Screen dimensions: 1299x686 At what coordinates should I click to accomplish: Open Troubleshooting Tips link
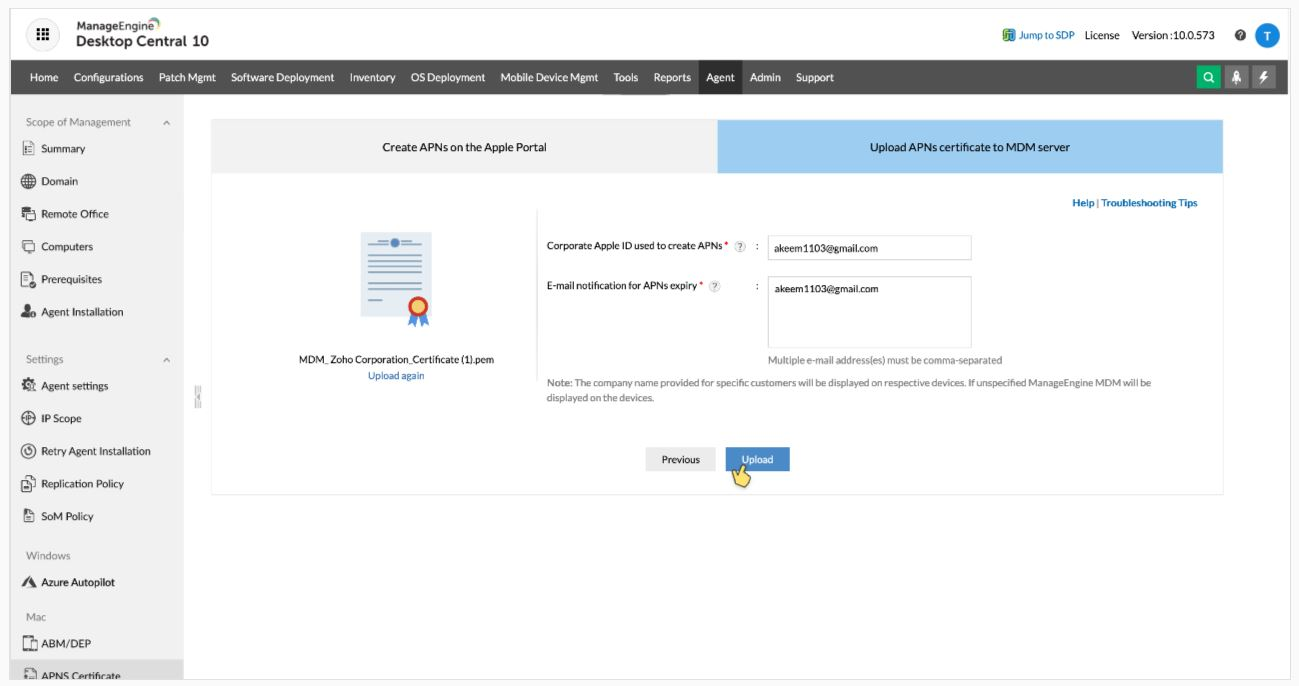pos(1149,203)
